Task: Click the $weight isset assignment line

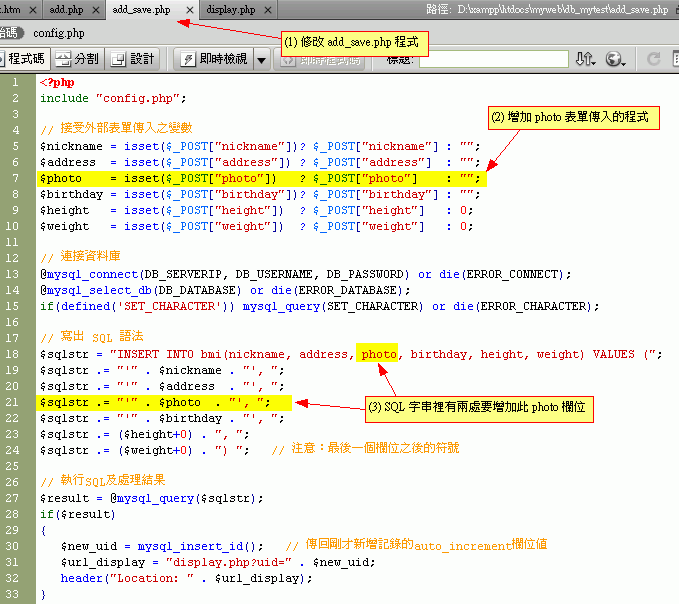Action: point(256,226)
